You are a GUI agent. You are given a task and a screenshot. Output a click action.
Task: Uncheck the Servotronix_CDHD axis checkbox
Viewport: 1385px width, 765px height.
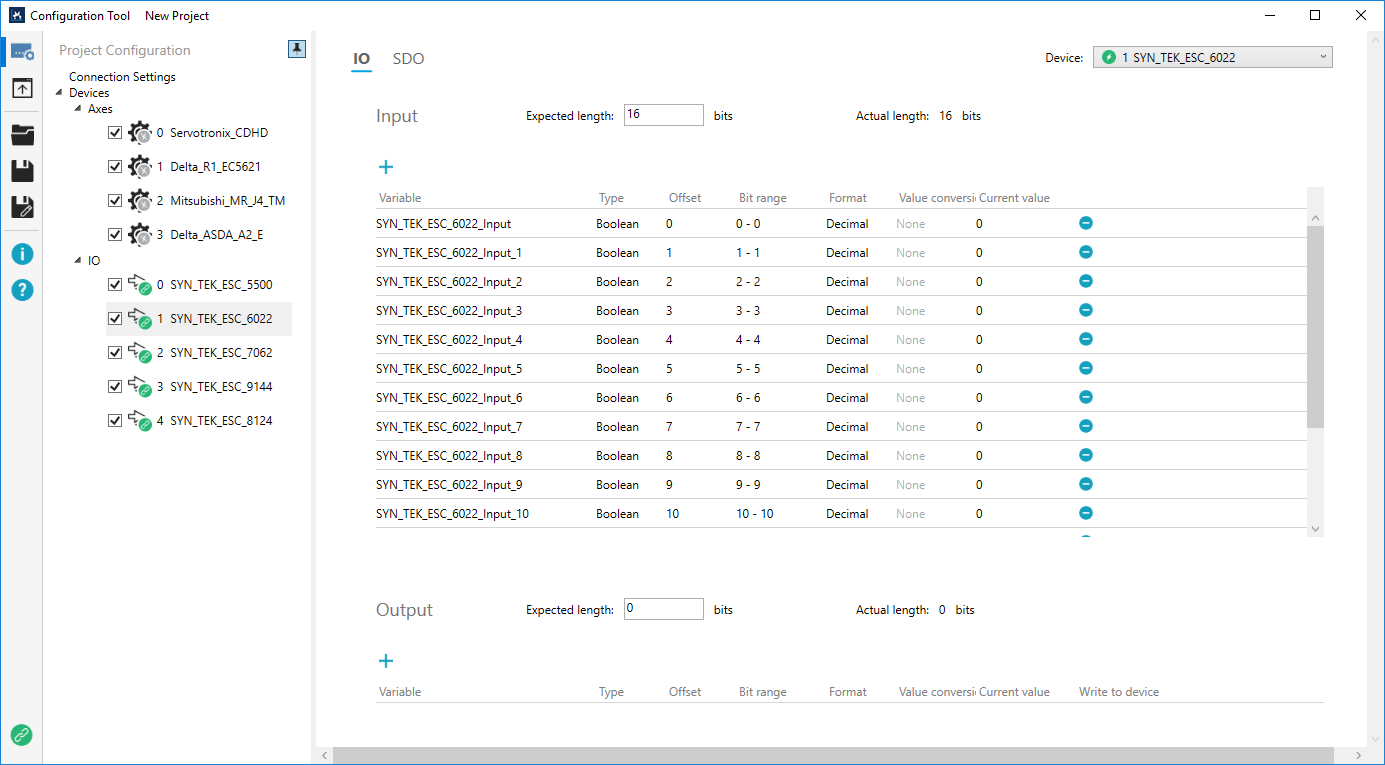coord(114,133)
